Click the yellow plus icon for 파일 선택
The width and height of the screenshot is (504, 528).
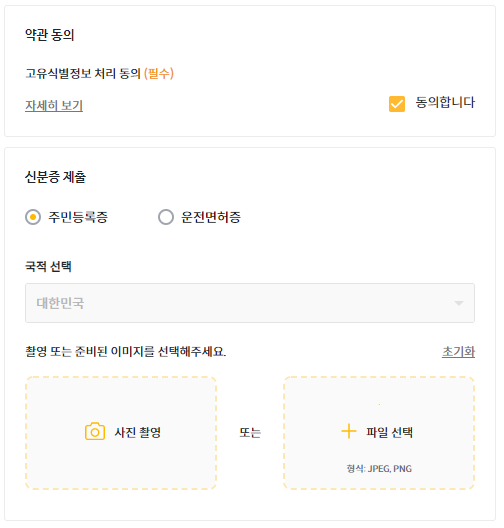point(348,431)
